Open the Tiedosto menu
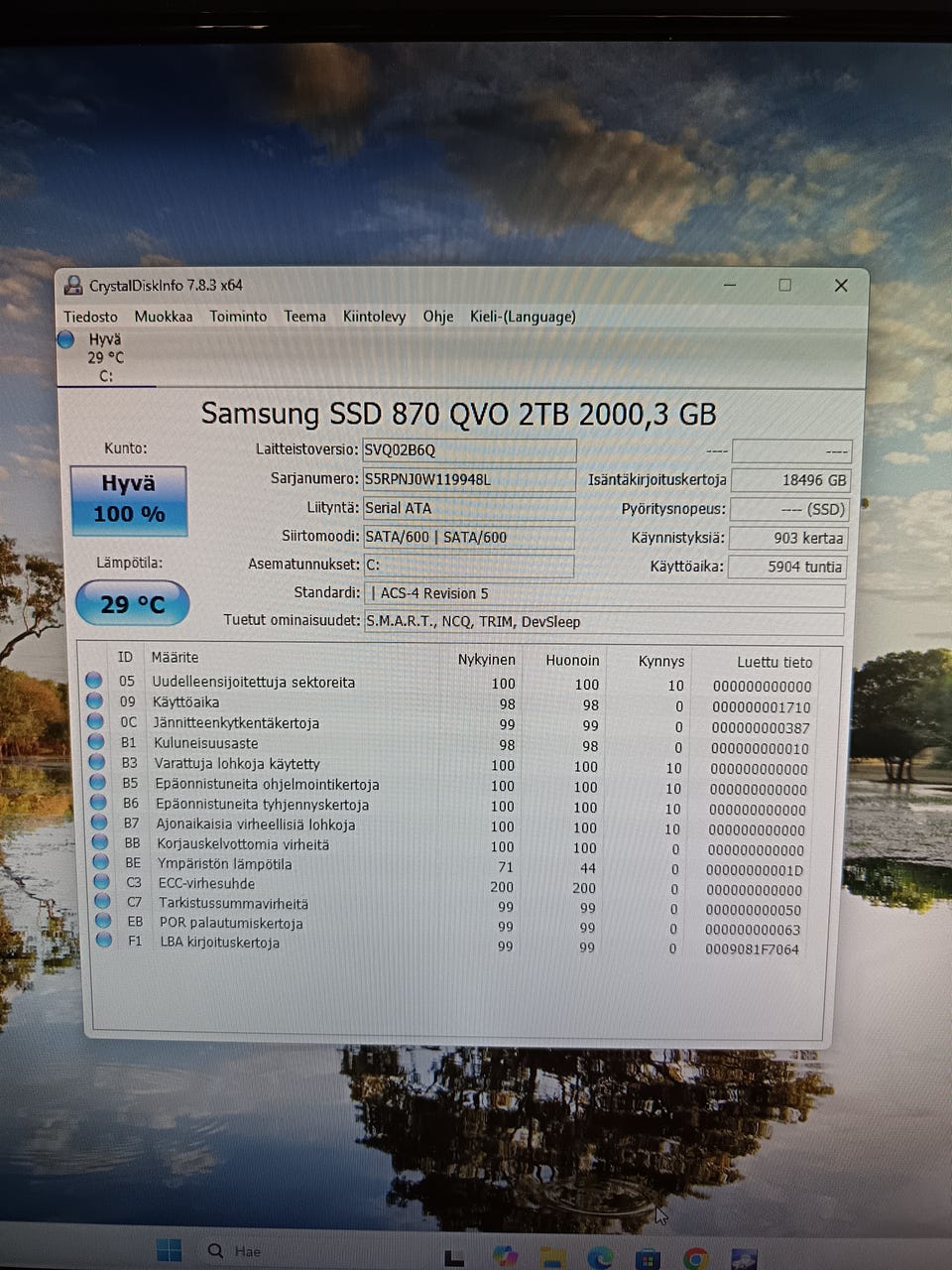The image size is (952, 1270). (x=90, y=317)
